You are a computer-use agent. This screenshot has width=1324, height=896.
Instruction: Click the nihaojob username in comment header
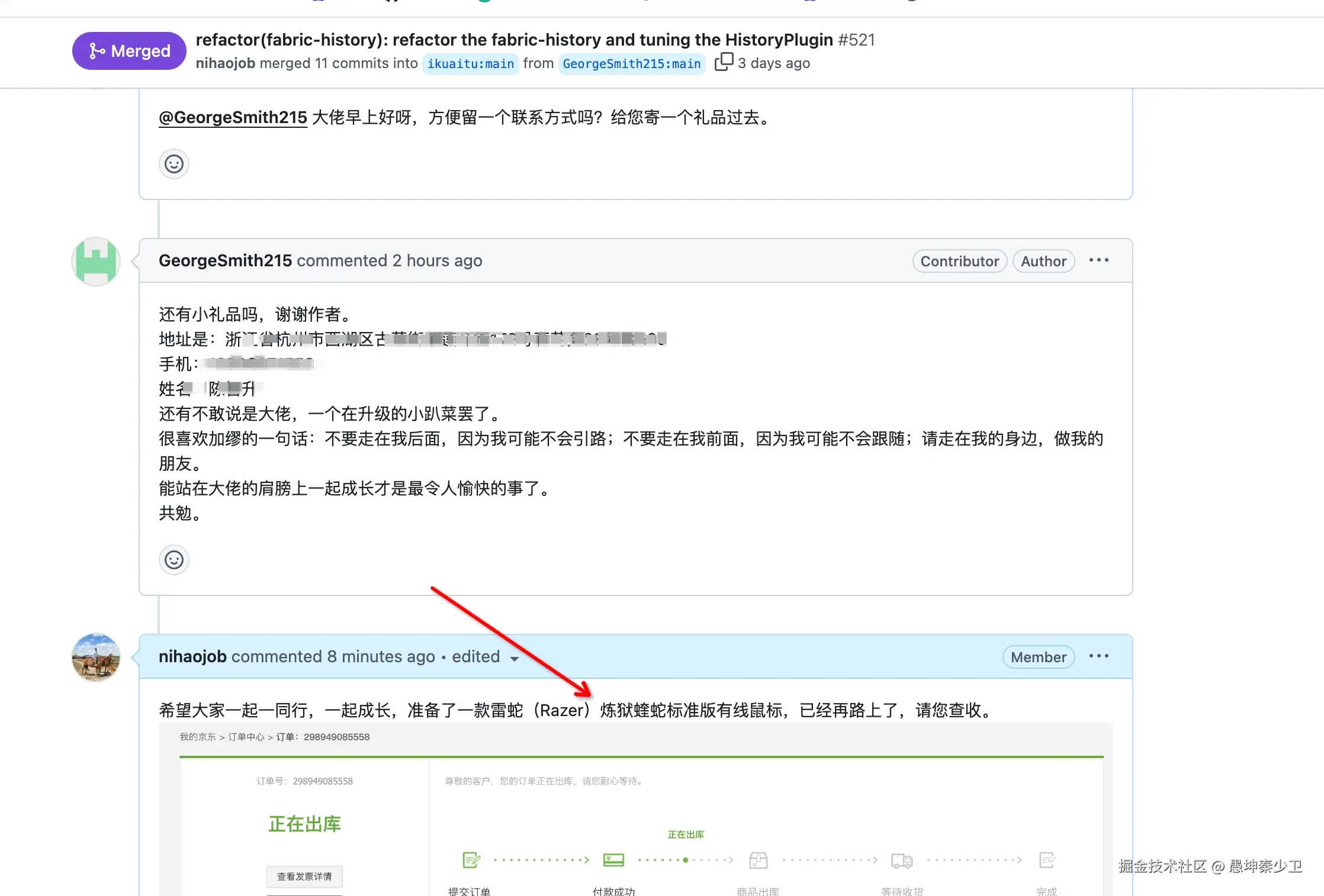pyautogui.click(x=192, y=656)
